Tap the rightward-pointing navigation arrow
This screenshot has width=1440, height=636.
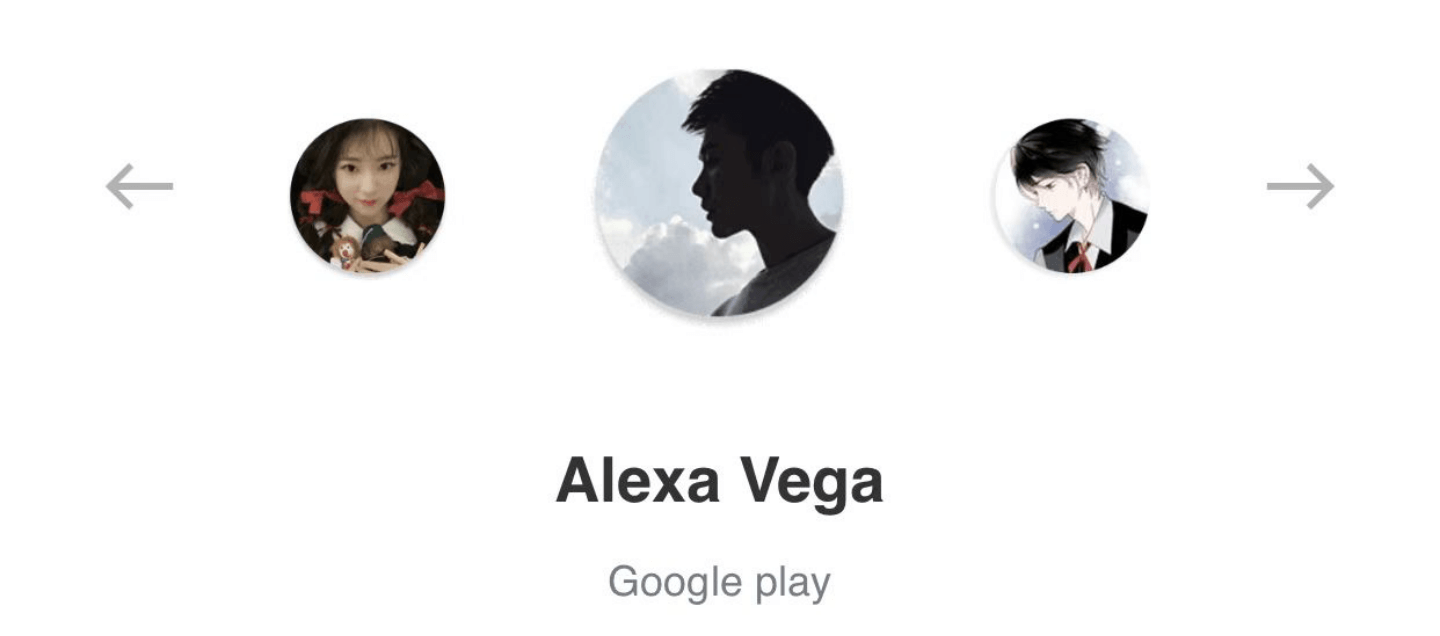1300,186
